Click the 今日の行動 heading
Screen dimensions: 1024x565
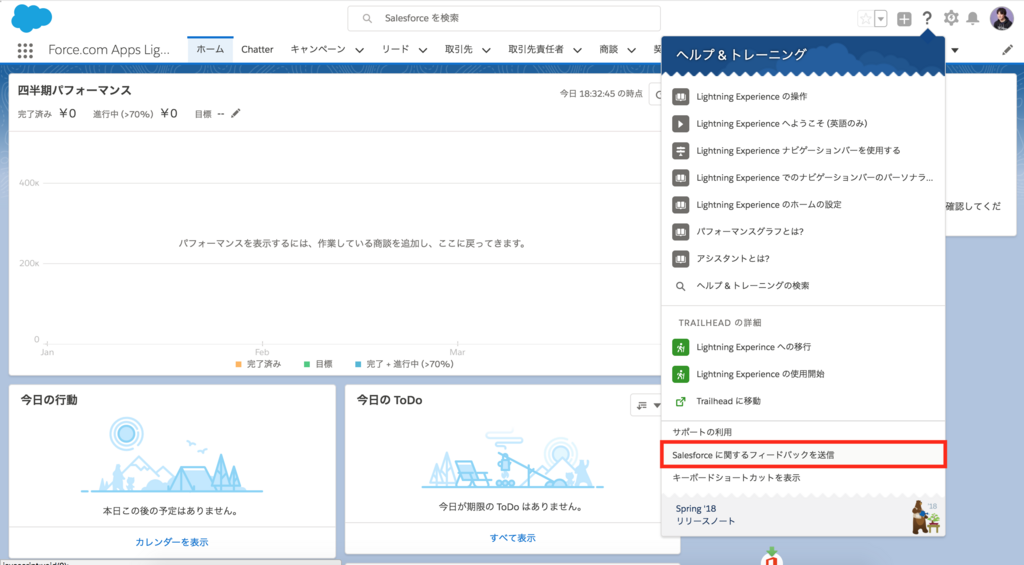(x=49, y=400)
